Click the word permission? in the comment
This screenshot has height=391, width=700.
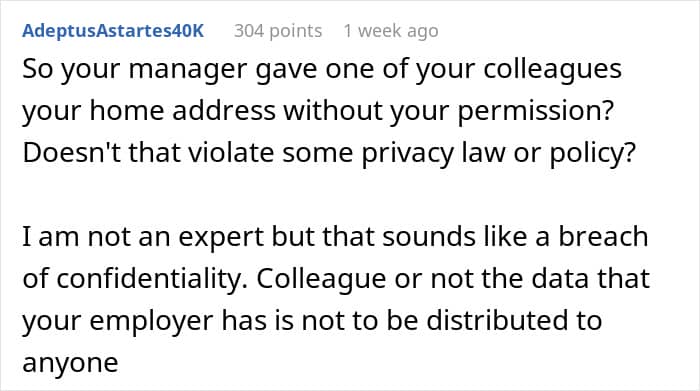(x=536, y=112)
